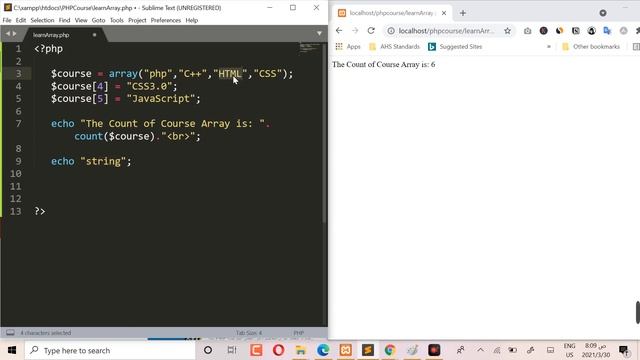This screenshot has height=360, width=640.
Task: Click the "string" text on line 9
Action: (x=103, y=161)
